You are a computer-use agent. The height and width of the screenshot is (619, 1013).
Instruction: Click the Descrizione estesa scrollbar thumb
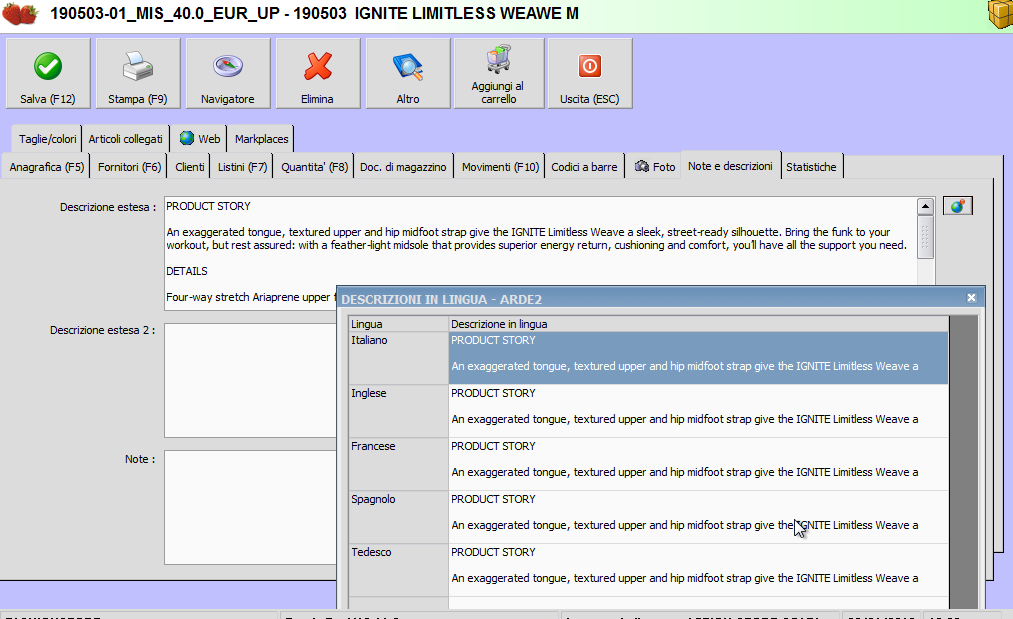click(925, 236)
